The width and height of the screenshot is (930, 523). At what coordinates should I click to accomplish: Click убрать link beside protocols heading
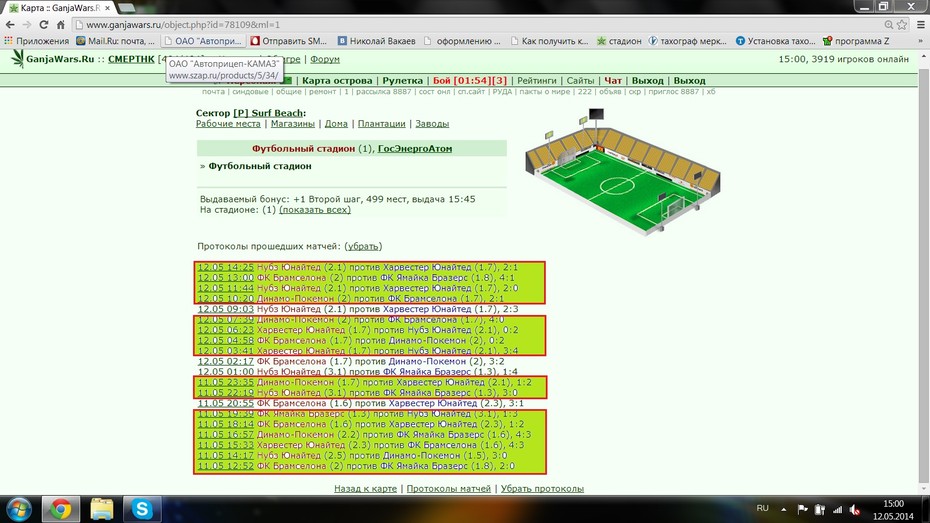point(363,246)
